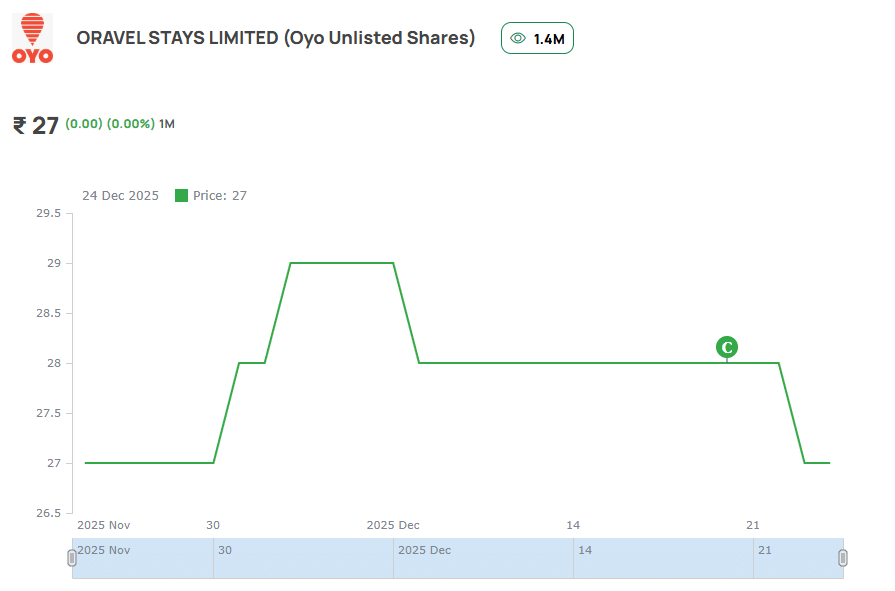Click the Price: 27 legend text
Image resolution: width=895 pixels, height=591 pixels.
click(x=220, y=196)
